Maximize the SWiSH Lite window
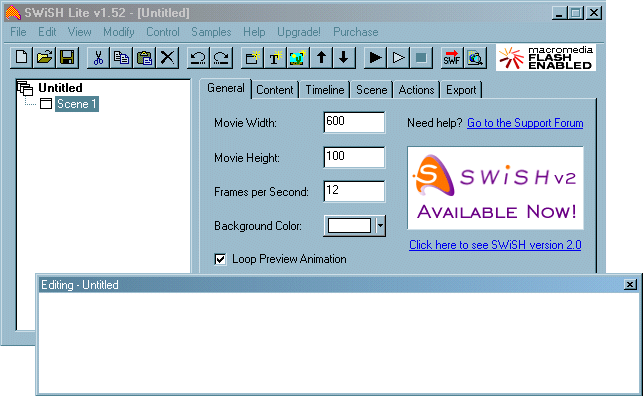The height and width of the screenshot is (396, 643). pos(575,13)
